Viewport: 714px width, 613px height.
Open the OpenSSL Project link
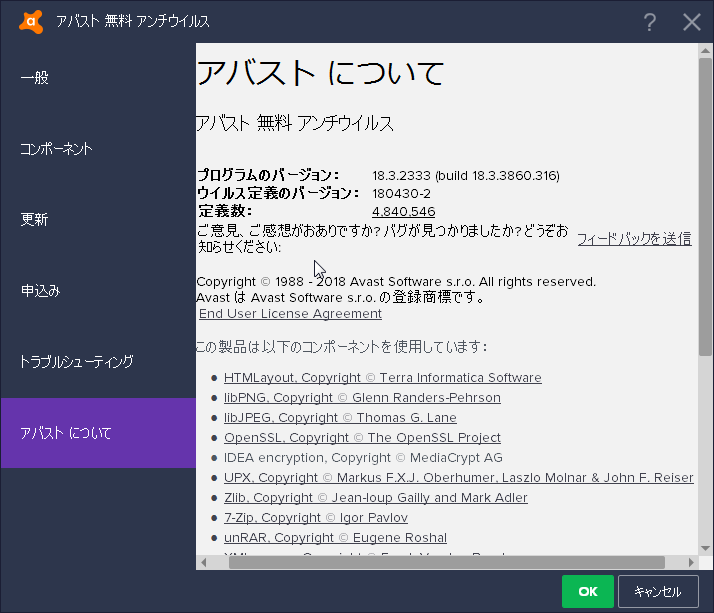tap(362, 438)
